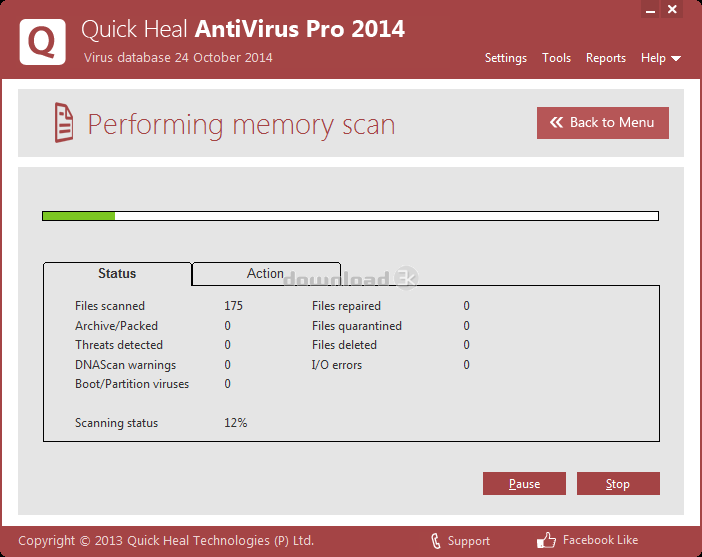This screenshot has width=702, height=557.
Task: Click the Quick Heal AntiVirus Pro 2014 title
Action: (243, 30)
